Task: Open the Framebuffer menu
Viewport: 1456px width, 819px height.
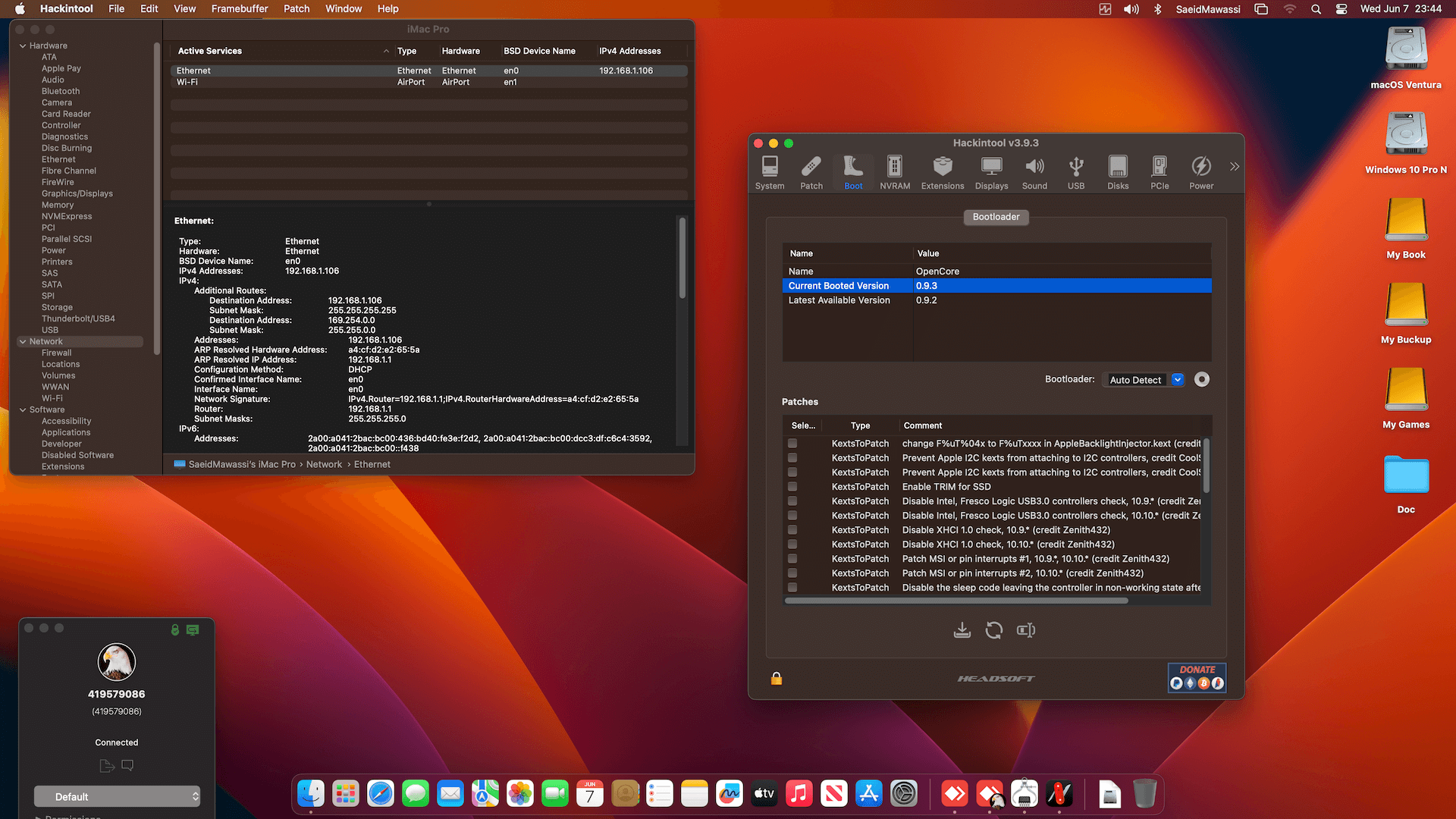Action: coord(240,8)
